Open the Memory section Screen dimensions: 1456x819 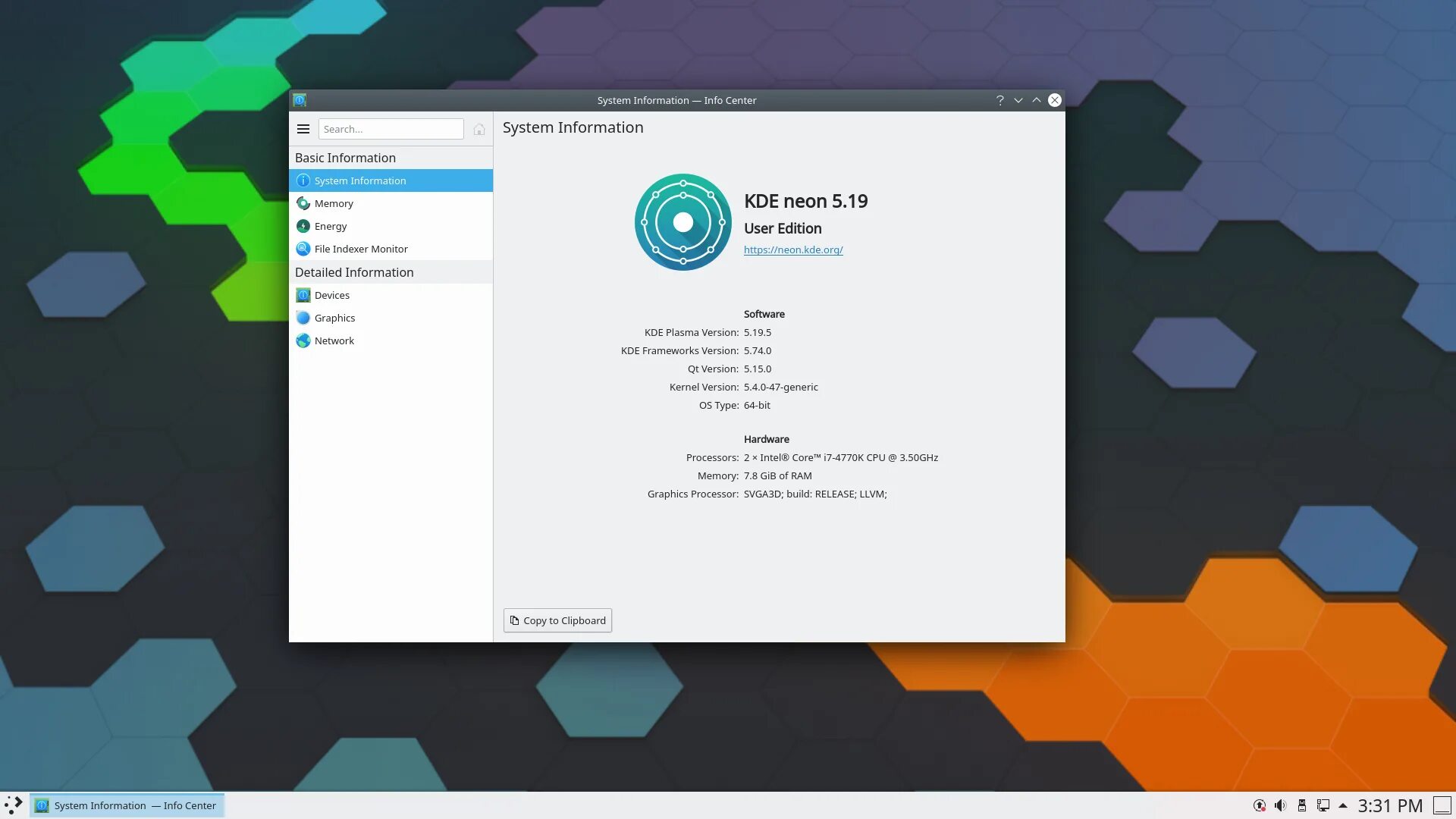click(391, 203)
